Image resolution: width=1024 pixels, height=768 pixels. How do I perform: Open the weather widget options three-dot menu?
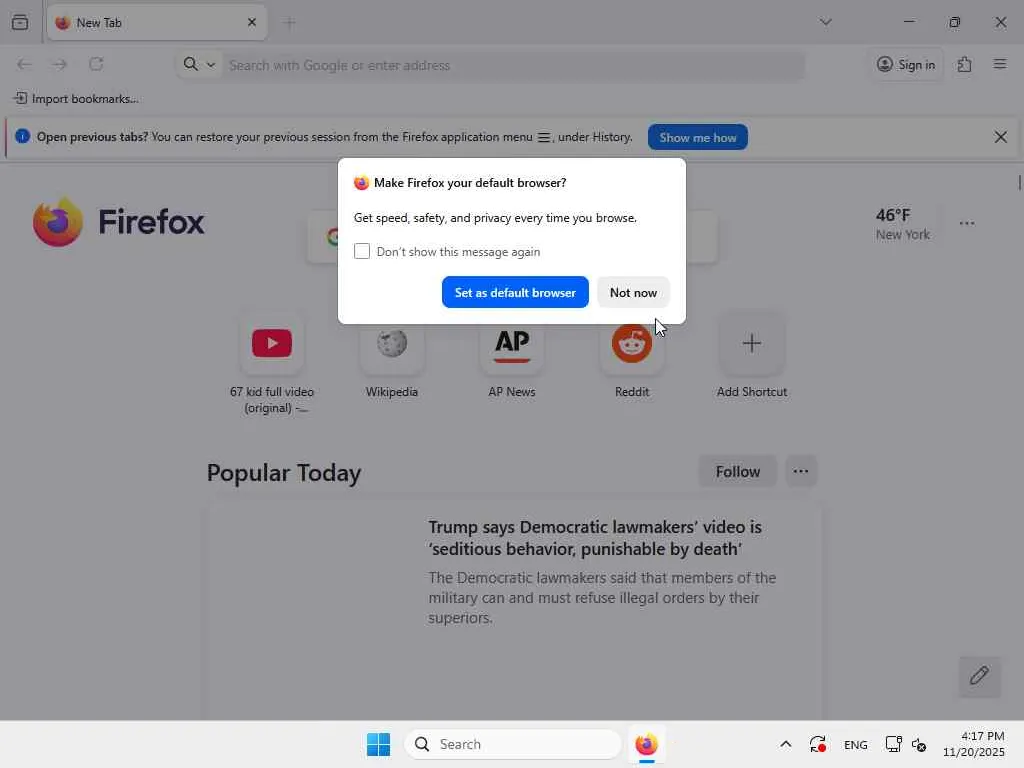[967, 223]
